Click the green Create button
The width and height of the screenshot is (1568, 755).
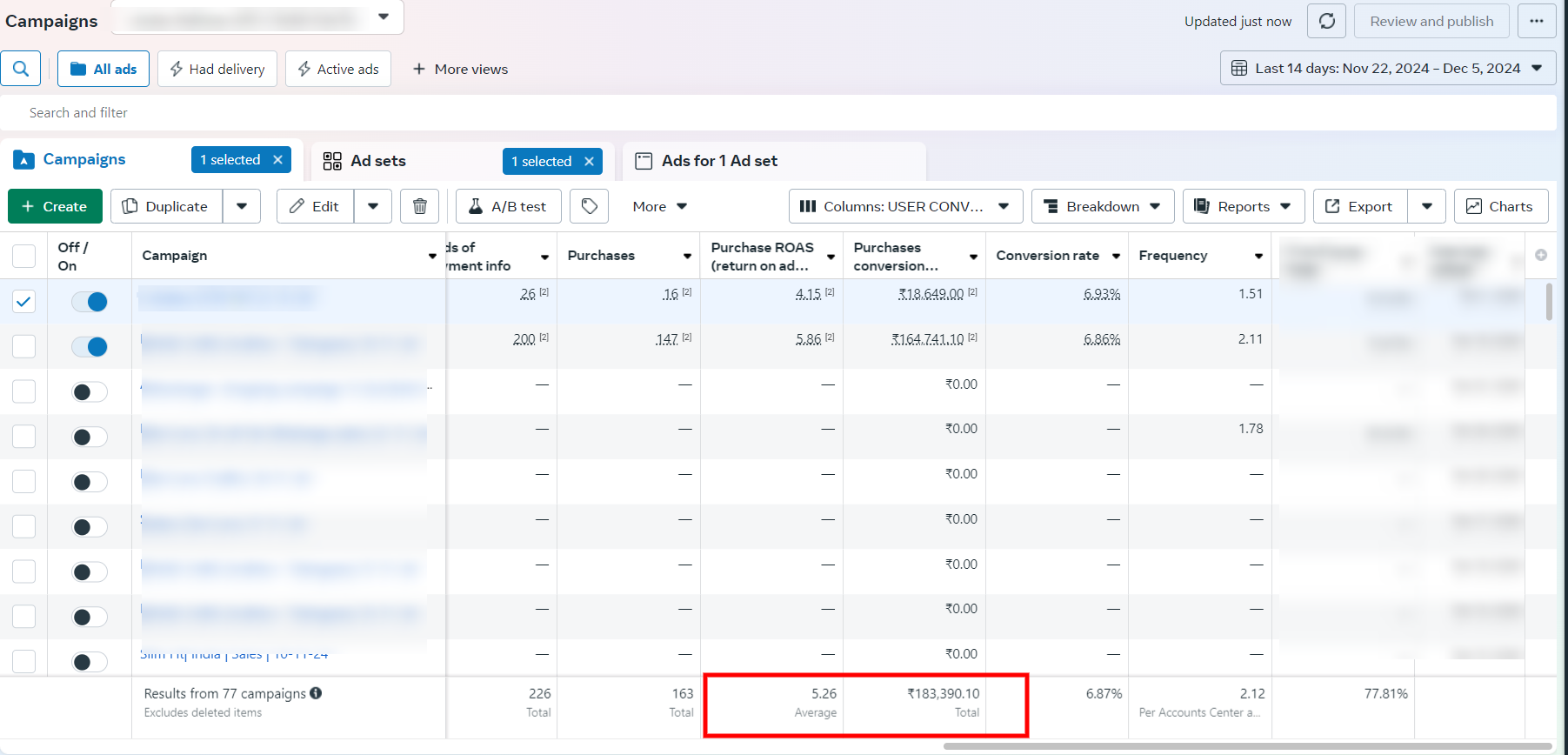55,206
